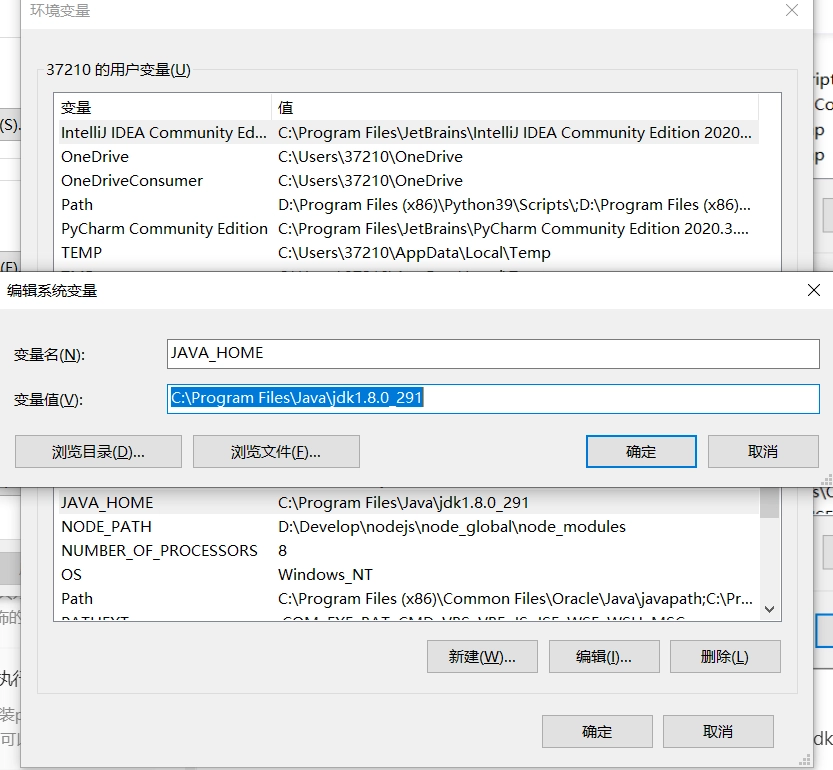Screen dimensions: 833x770
Task: Open the 浏览文件(F)... browse file button
Action: [276, 452]
